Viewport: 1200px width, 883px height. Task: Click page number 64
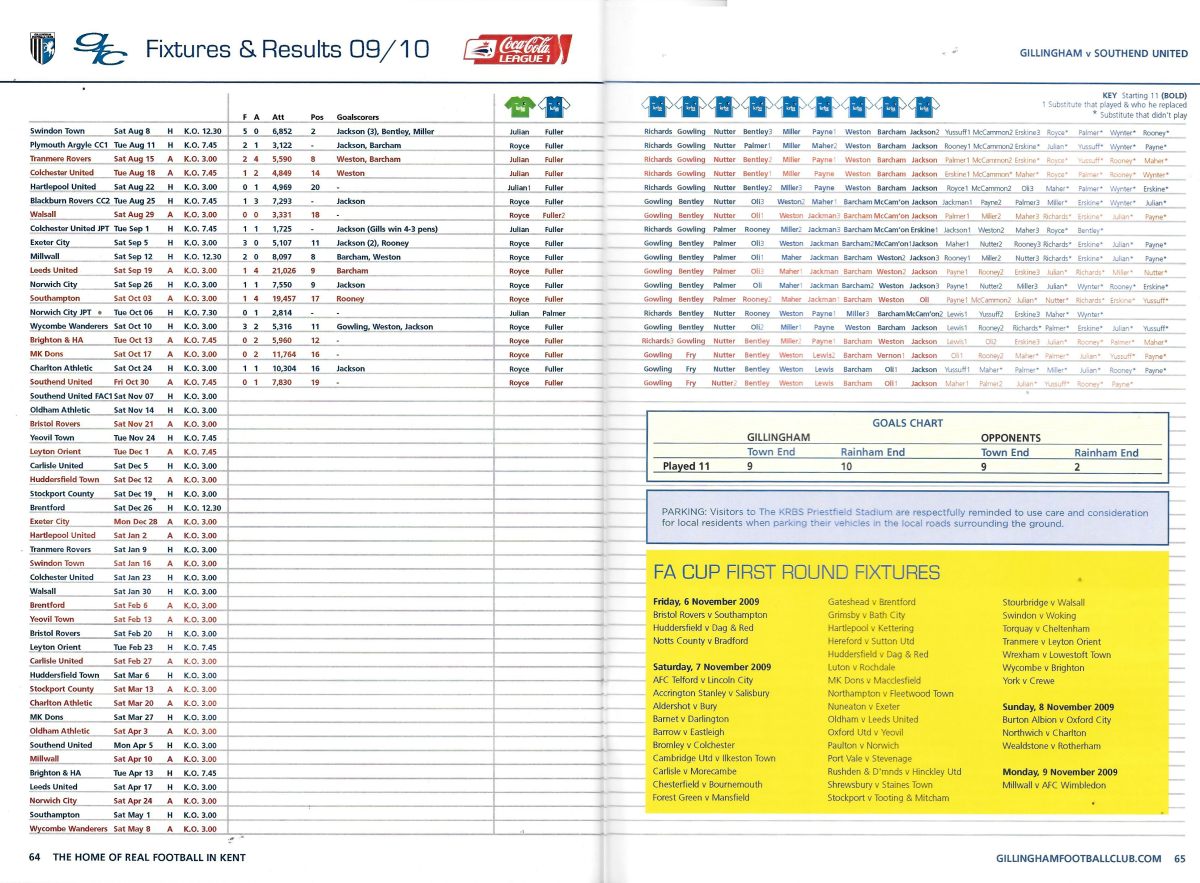34,857
